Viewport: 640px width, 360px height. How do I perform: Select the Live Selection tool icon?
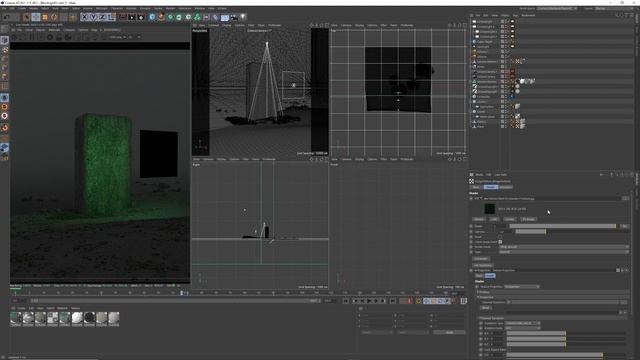(26, 17)
